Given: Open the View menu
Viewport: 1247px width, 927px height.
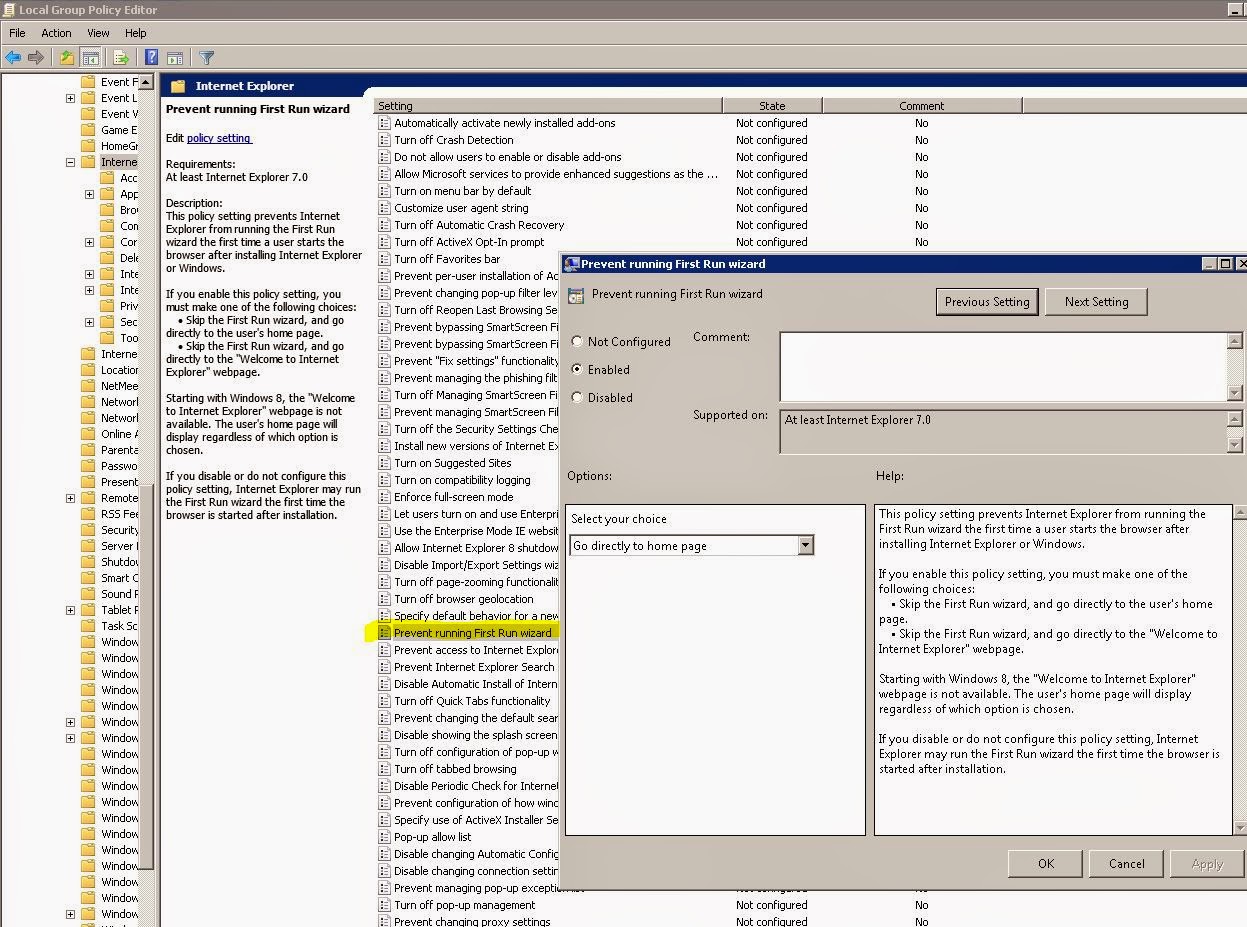Looking at the screenshot, I should (98, 33).
